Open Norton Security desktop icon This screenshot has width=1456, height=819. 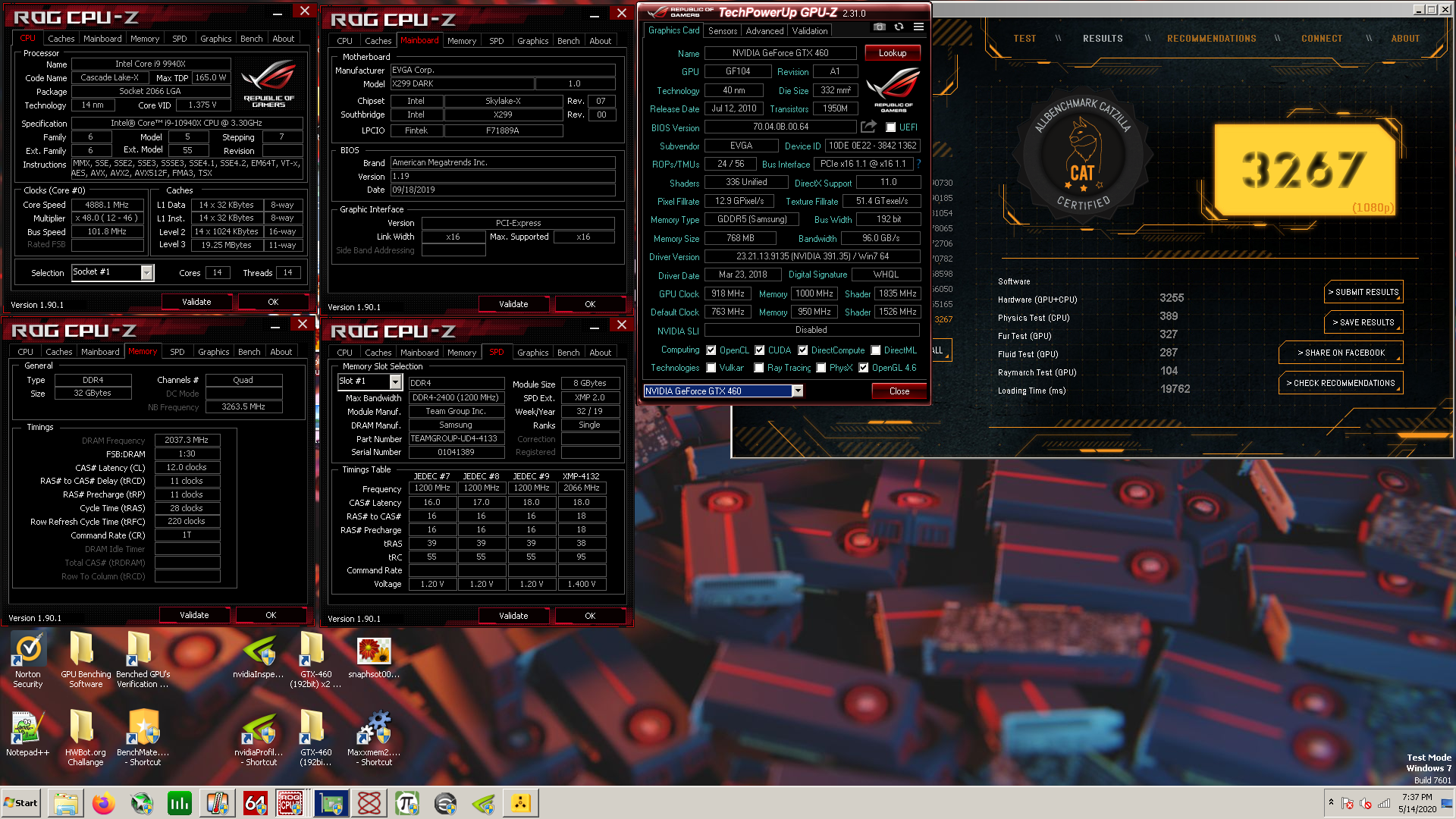(28, 661)
